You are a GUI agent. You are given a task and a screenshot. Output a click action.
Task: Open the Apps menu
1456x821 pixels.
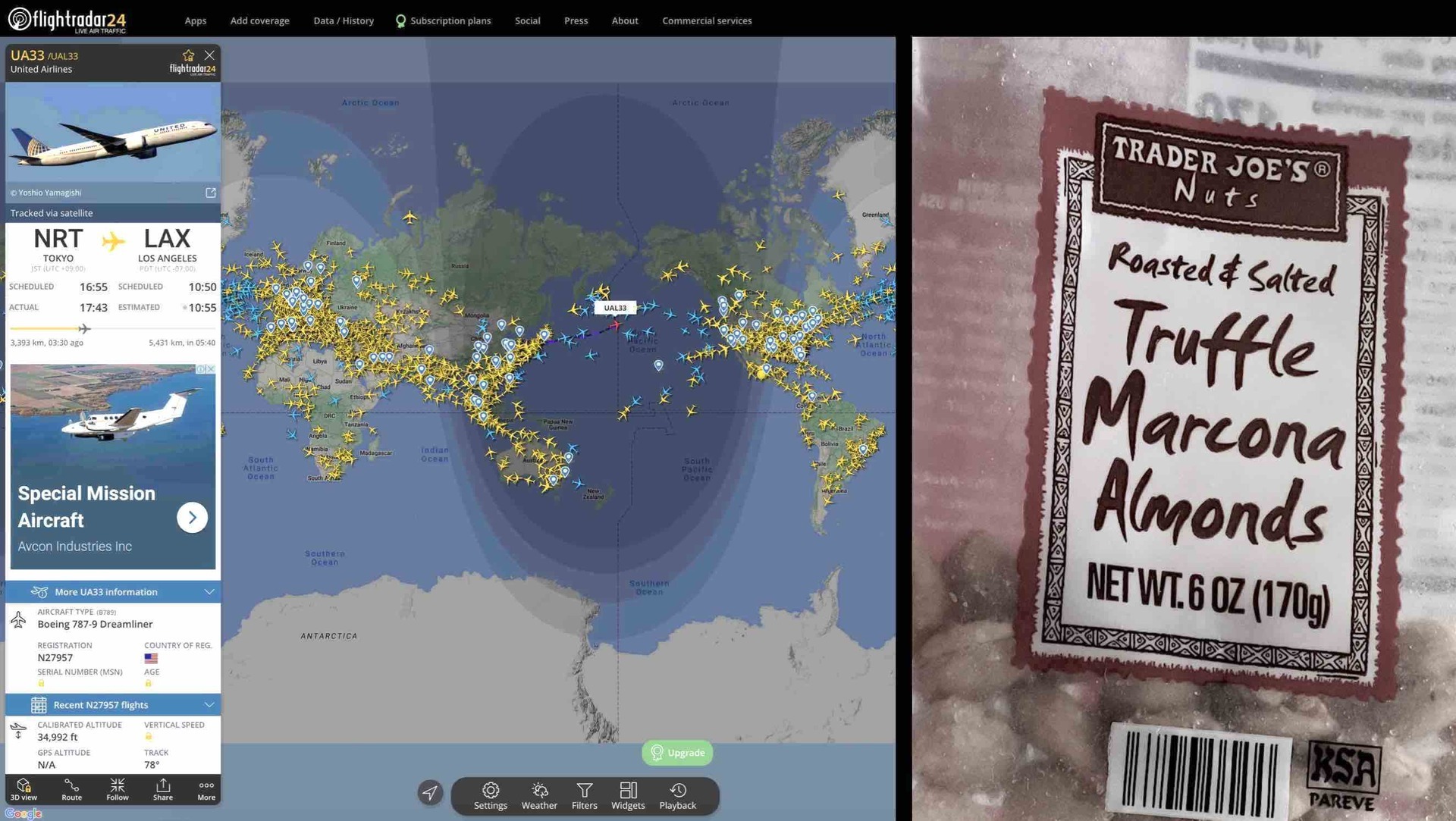coord(196,20)
